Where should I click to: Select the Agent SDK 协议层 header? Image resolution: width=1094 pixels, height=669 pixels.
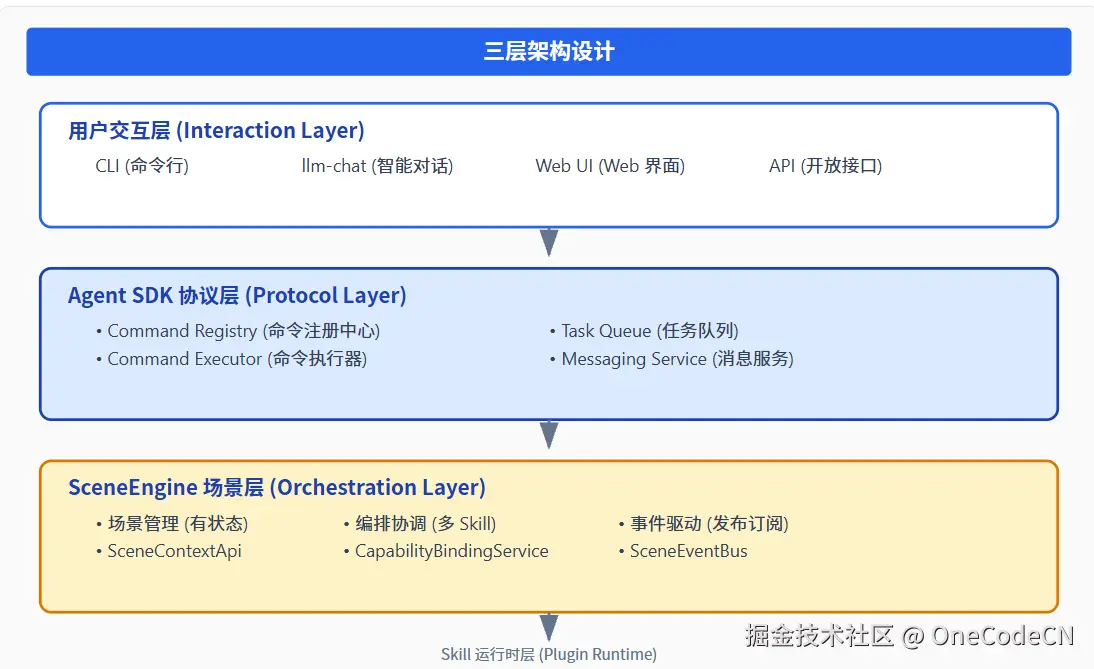[237, 295]
